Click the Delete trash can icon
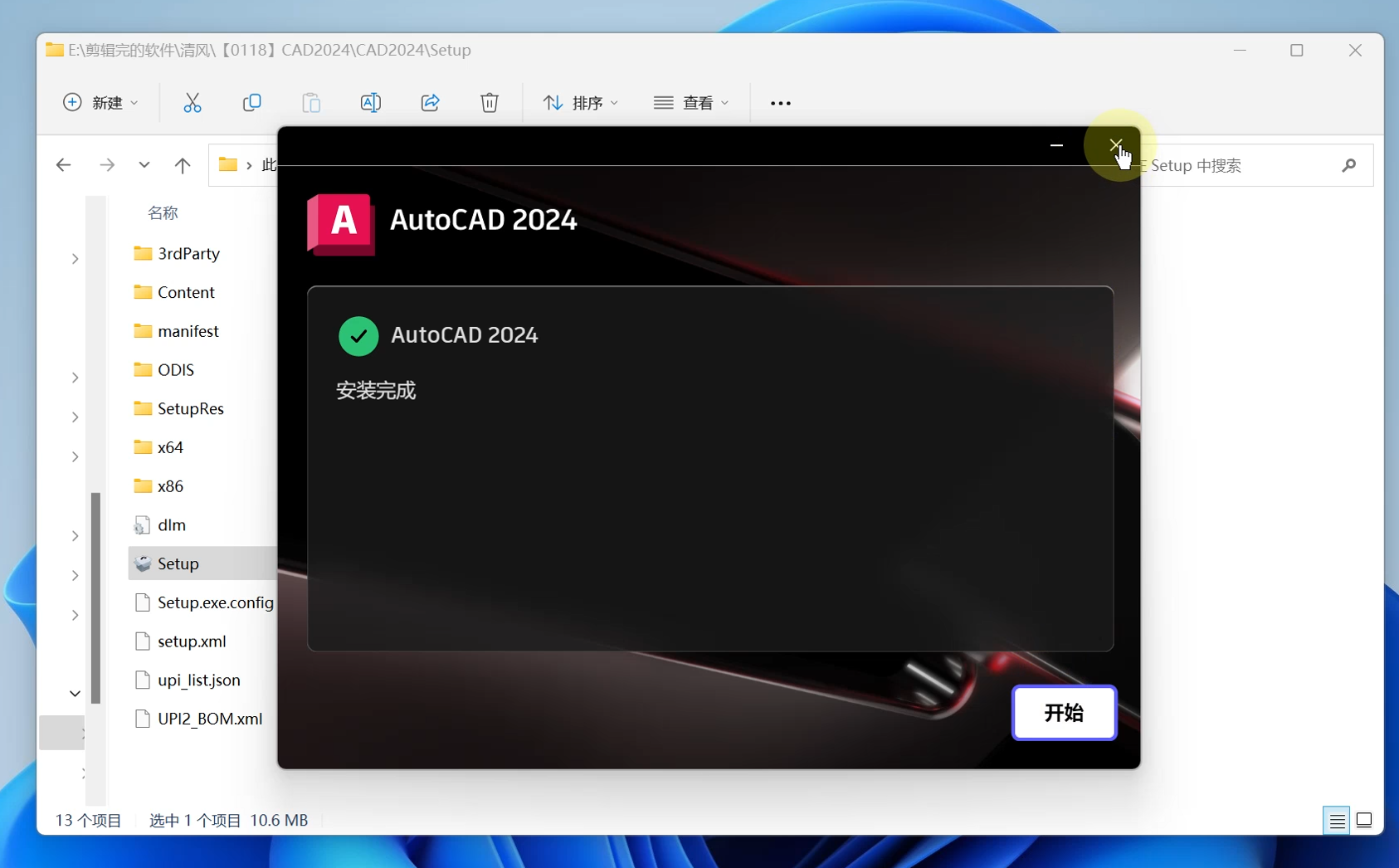The width and height of the screenshot is (1399, 868). click(490, 102)
